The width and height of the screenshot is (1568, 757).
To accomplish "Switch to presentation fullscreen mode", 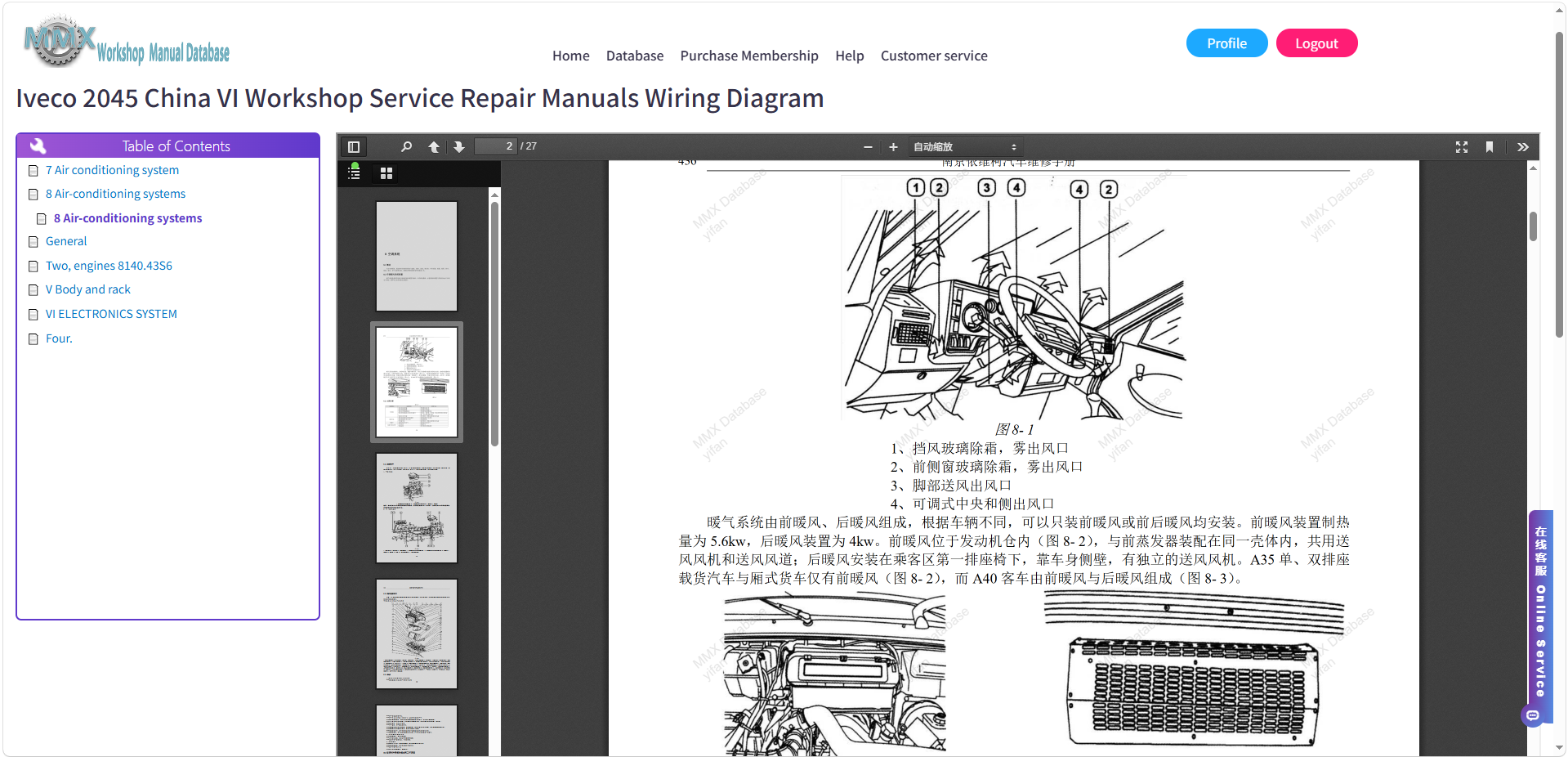I will coord(1462,147).
